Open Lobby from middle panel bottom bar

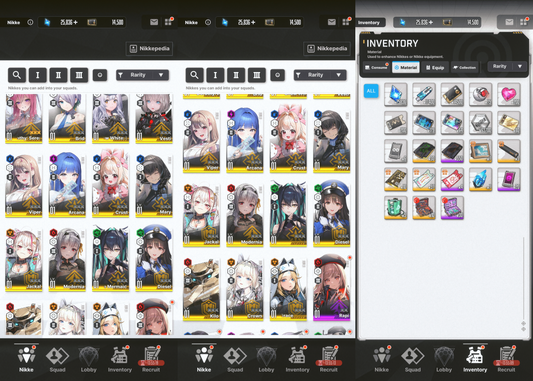point(266,360)
